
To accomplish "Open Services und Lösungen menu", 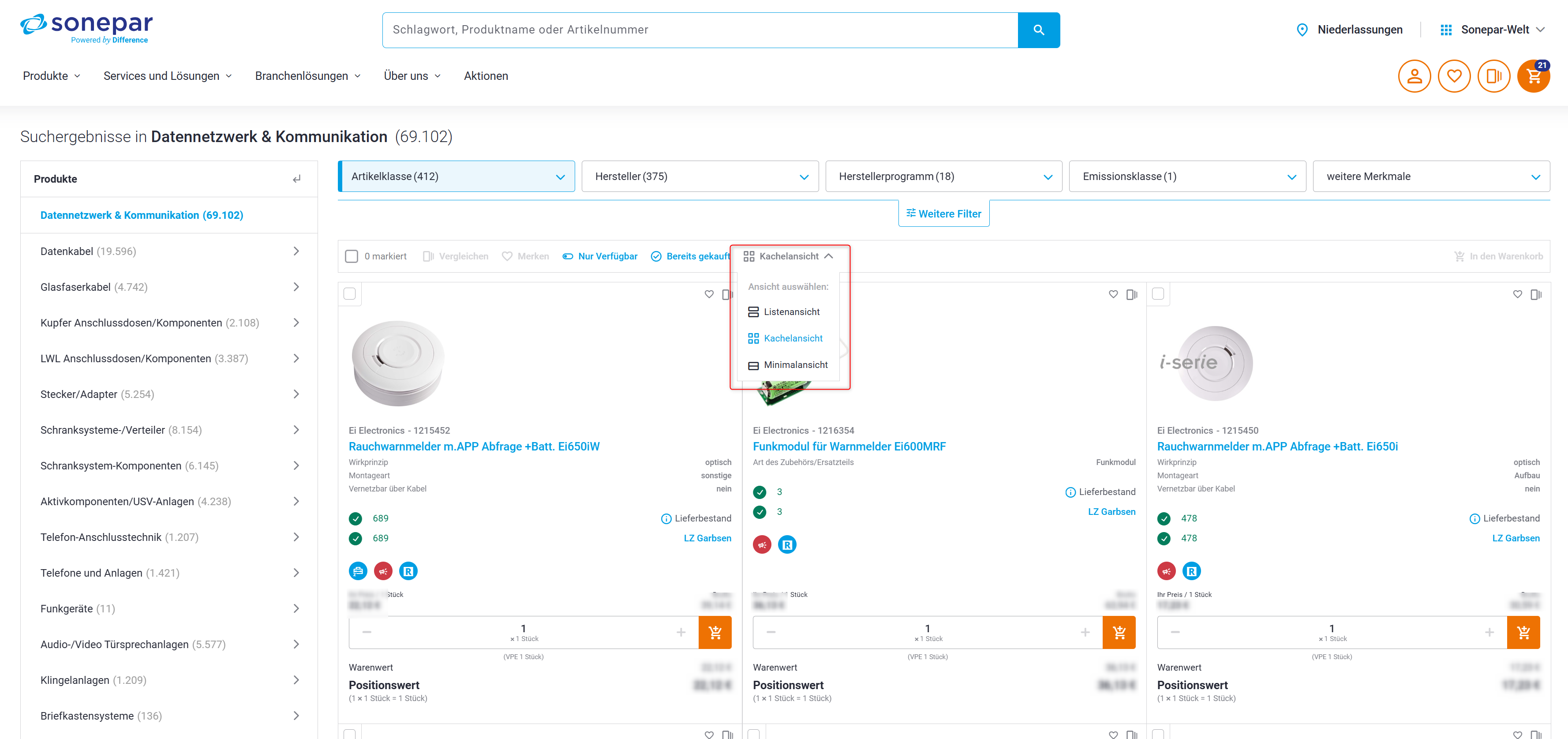I will pos(168,76).
